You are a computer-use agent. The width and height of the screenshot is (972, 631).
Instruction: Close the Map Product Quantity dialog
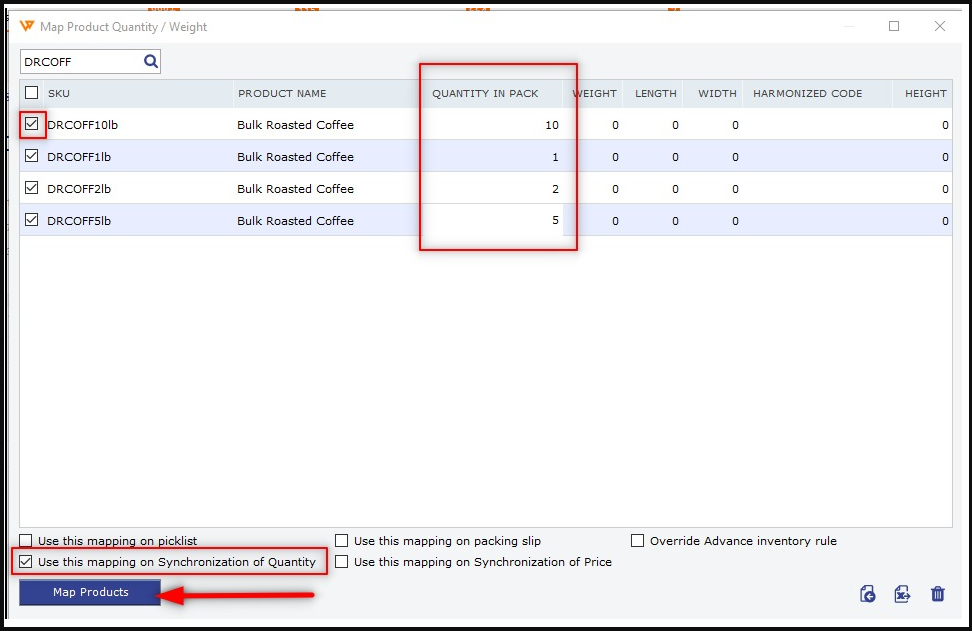point(940,27)
